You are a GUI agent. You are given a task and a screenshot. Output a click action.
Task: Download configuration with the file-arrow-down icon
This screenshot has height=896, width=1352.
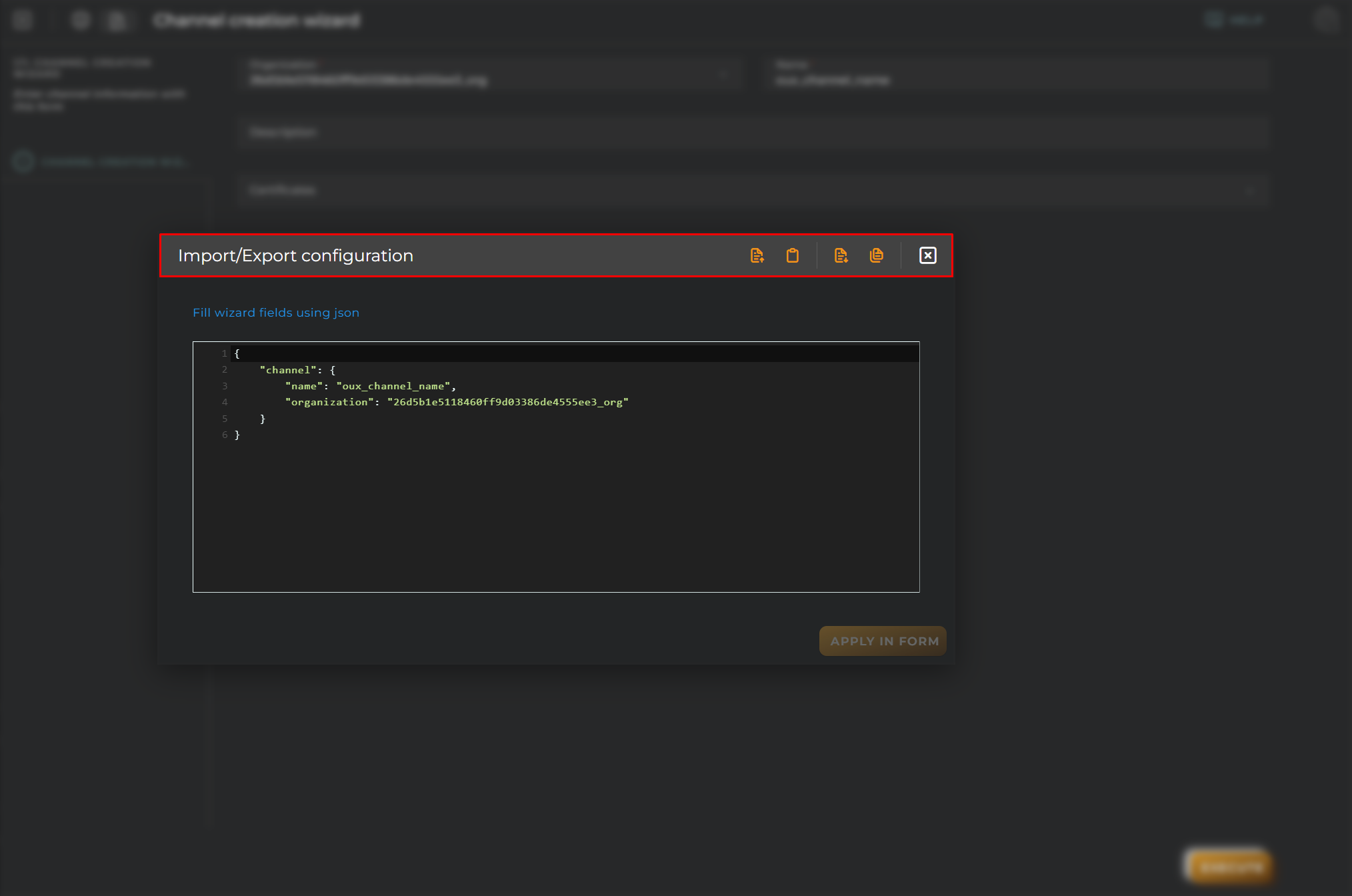pyautogui.click(x=841, y=255)
